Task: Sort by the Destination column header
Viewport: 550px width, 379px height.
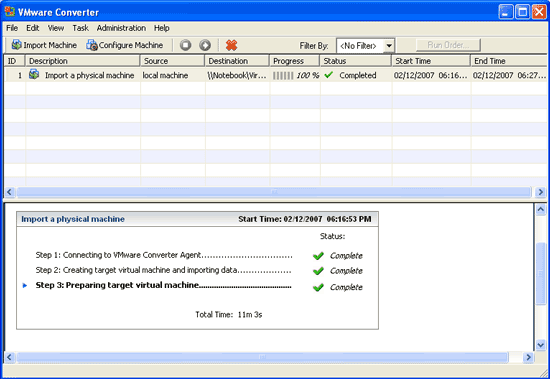Action: coord(237,61)
